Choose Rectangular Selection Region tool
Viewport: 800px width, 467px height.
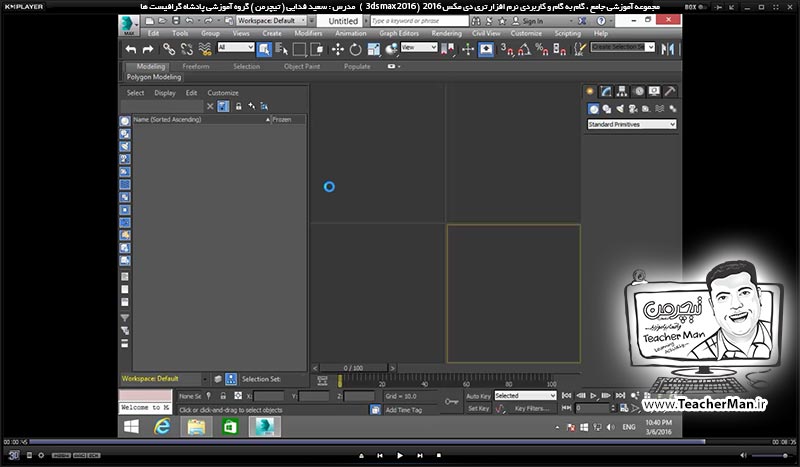(299, 49)
